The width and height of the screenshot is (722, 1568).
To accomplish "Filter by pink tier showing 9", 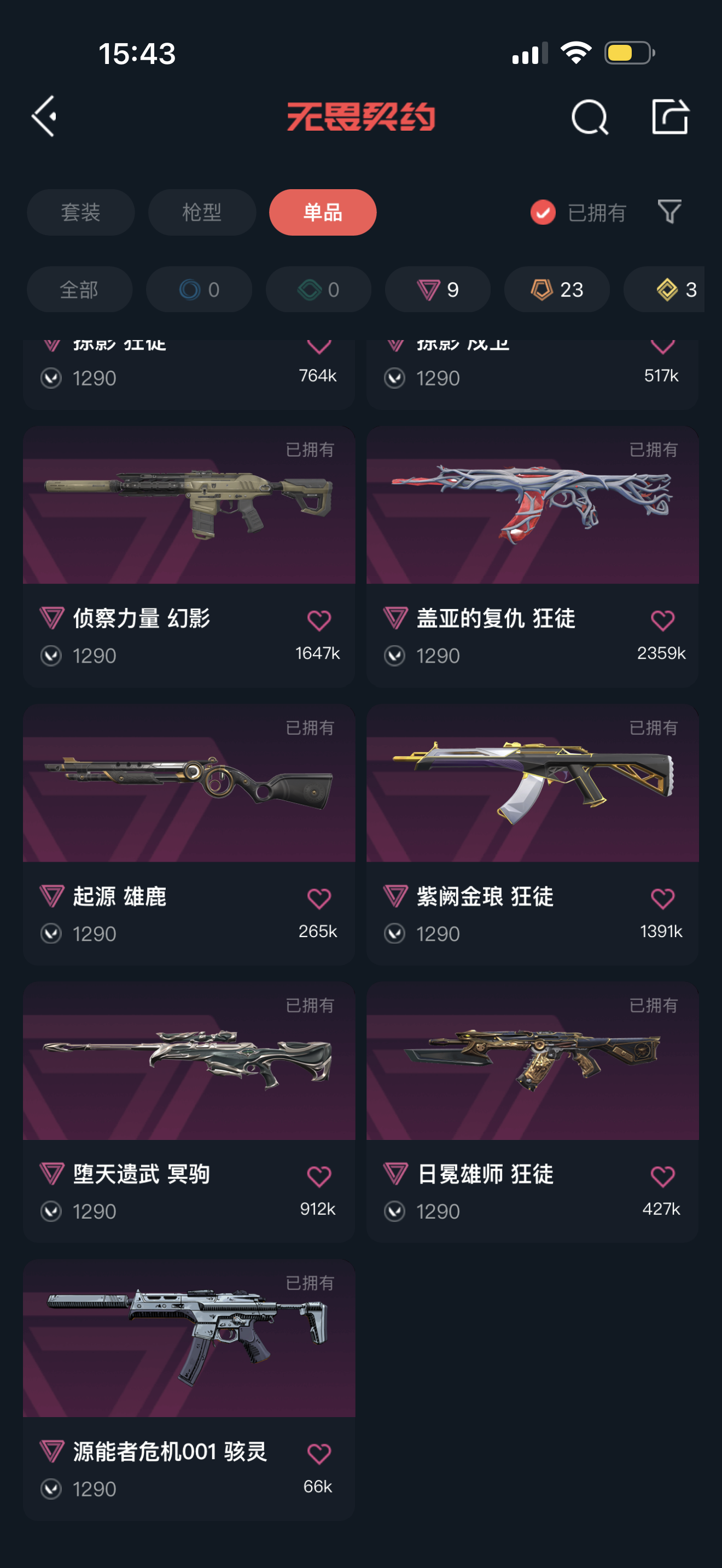I will (438, 289).
